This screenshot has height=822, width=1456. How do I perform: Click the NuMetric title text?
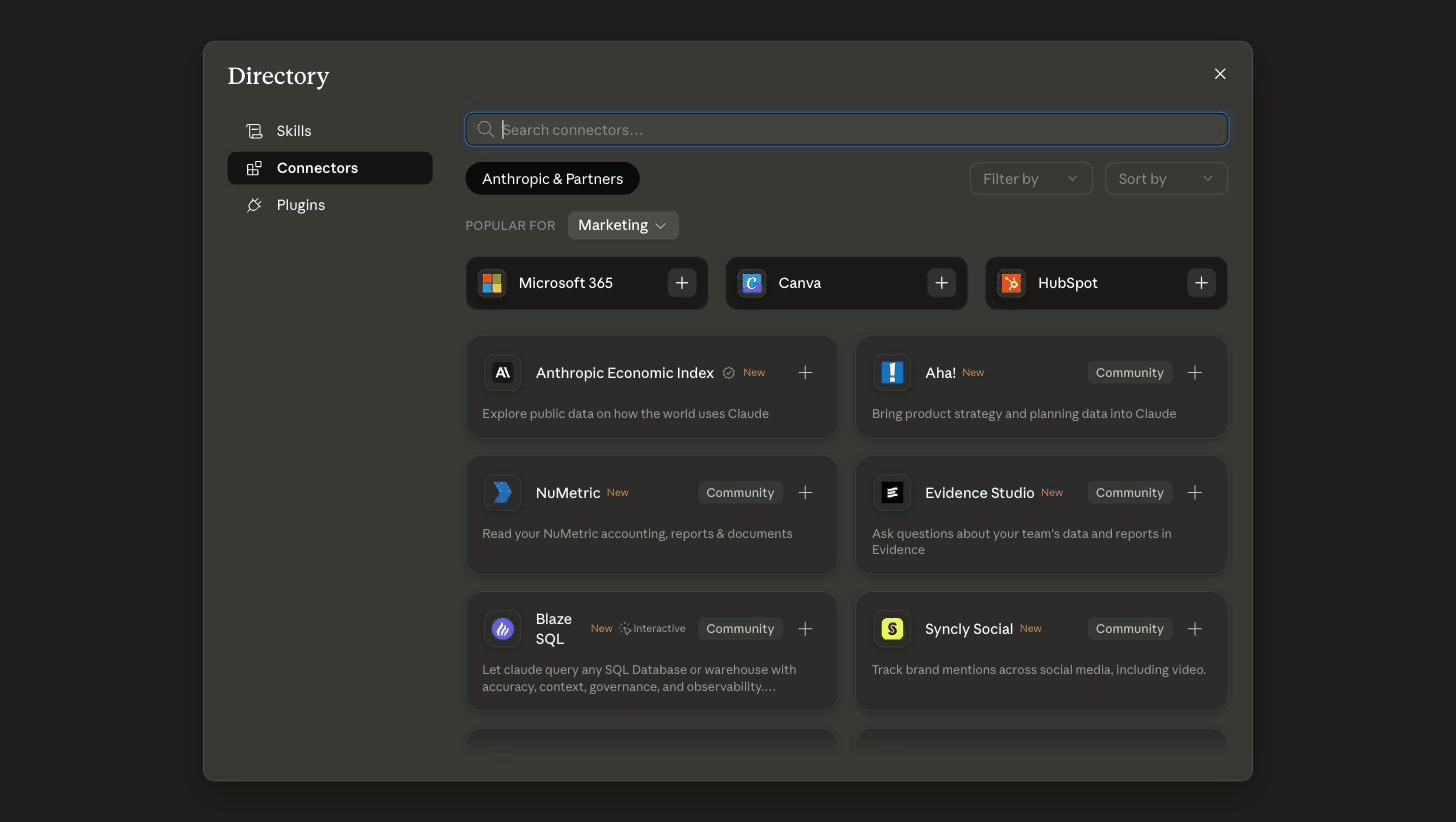point(568,493)
